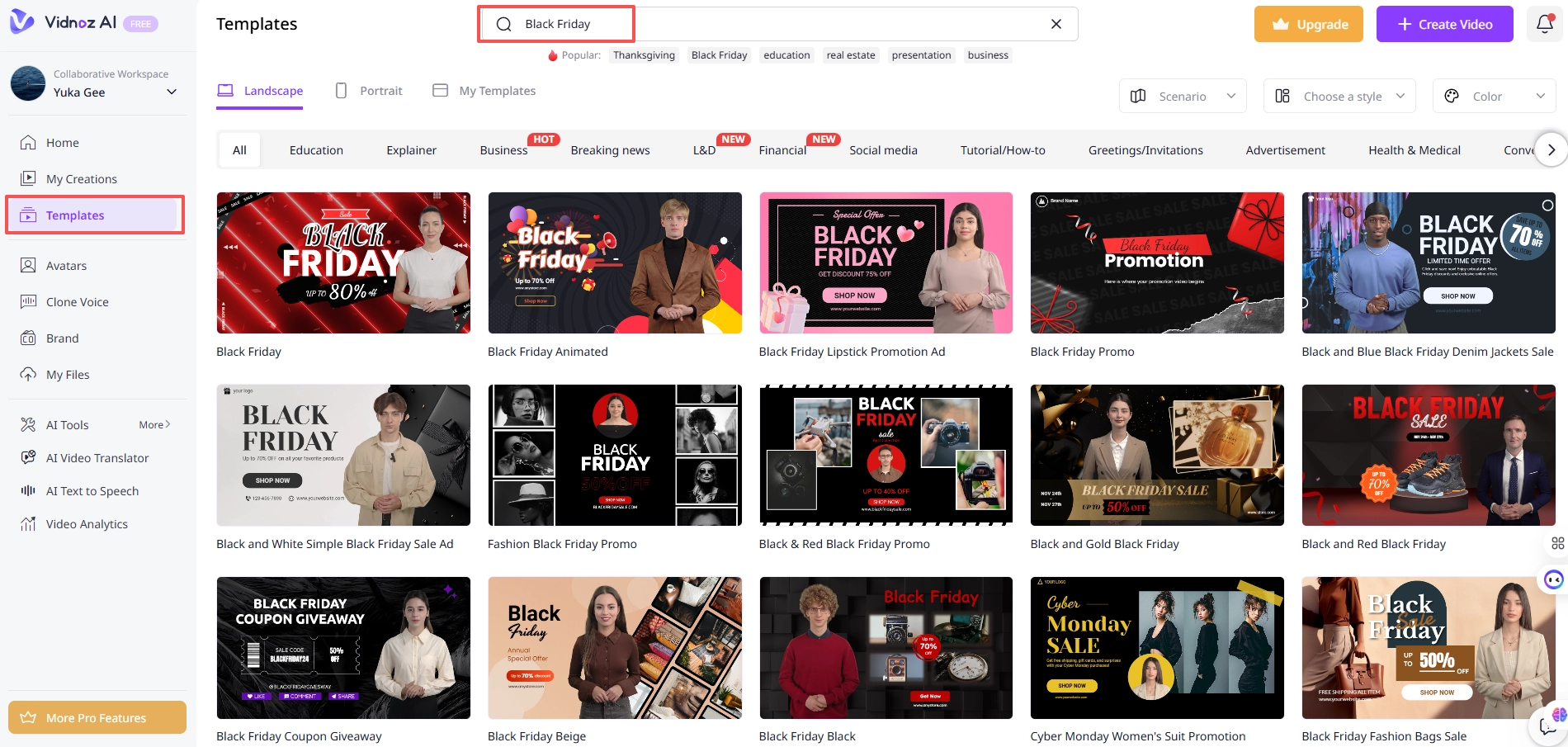The height and width of the screenshot is (747, 1568).
Task: Click the notification bell icon
Action: click(1543, 24)
